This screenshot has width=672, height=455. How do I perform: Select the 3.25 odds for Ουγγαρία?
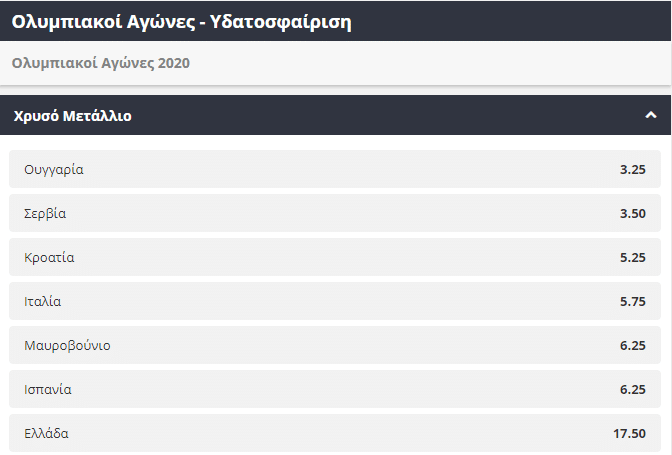[x=632, y=170]
